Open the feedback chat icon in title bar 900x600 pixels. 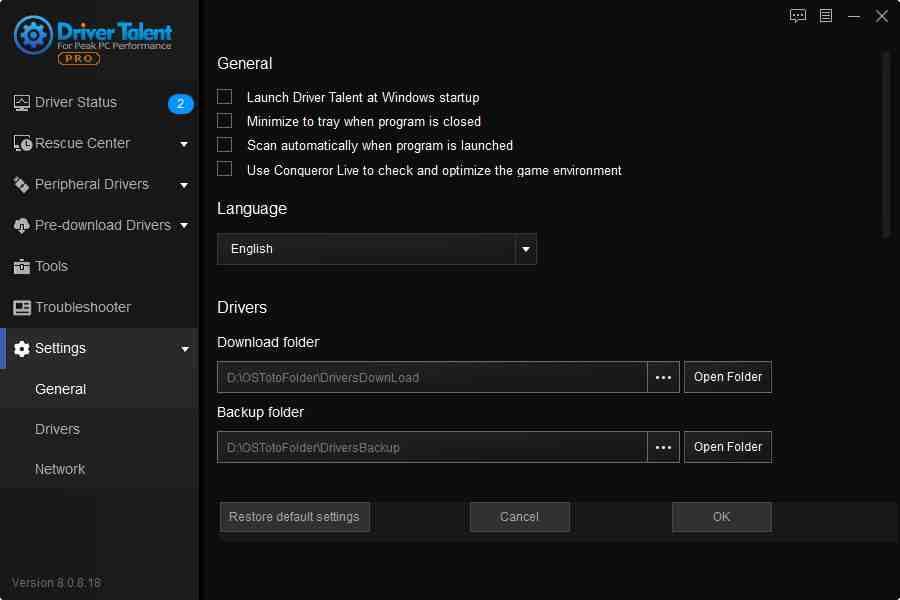coord(797,16)
